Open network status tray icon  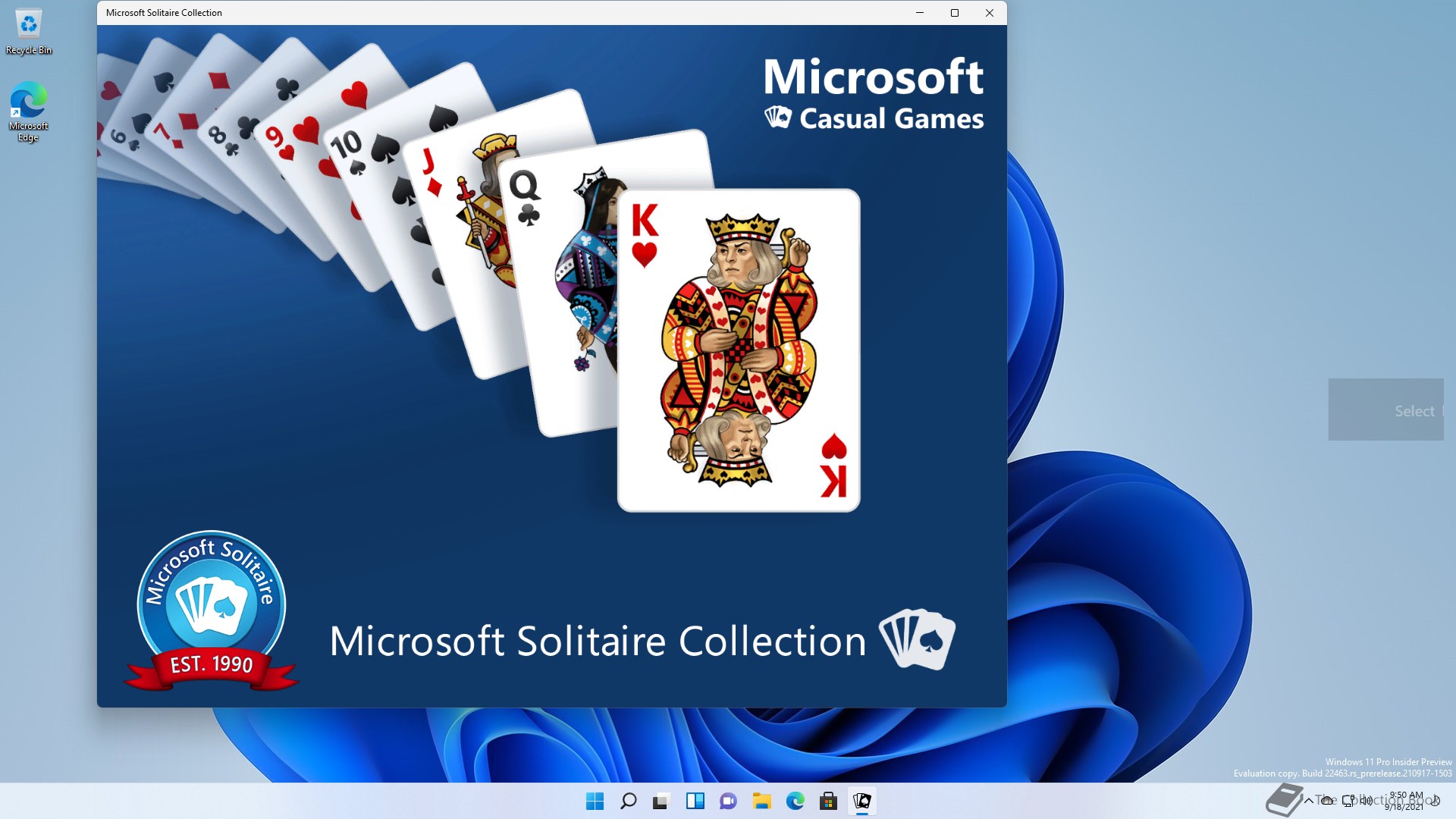tap(1348, 801)
